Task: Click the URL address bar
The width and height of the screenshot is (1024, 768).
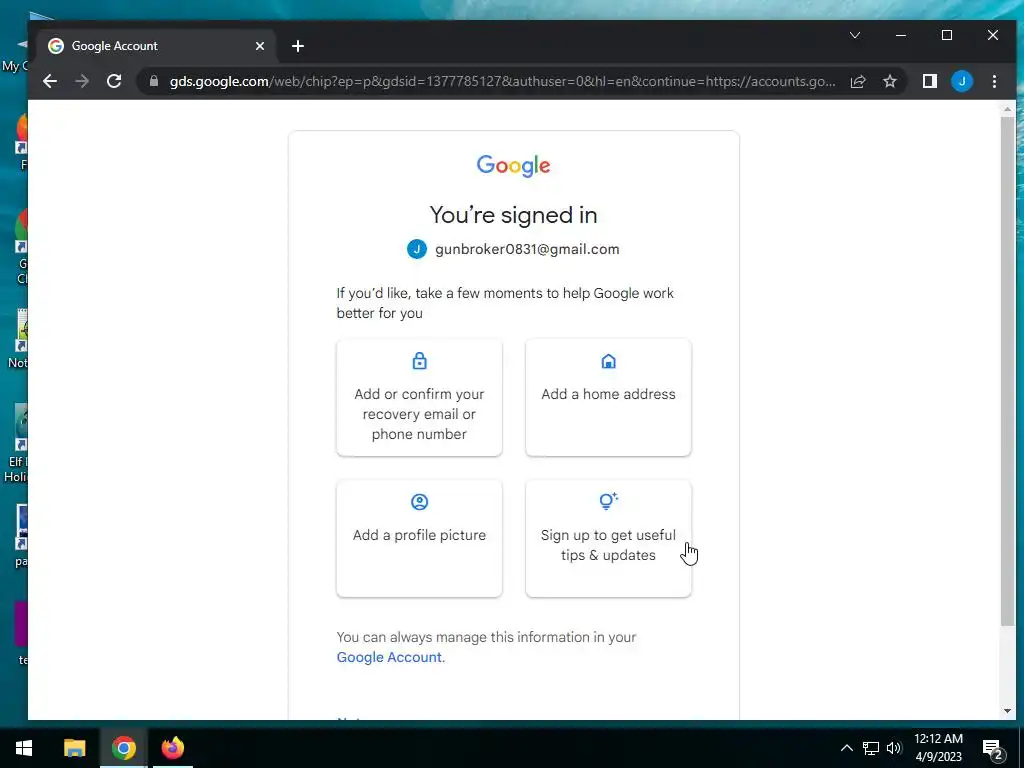Action: point(502,81)
